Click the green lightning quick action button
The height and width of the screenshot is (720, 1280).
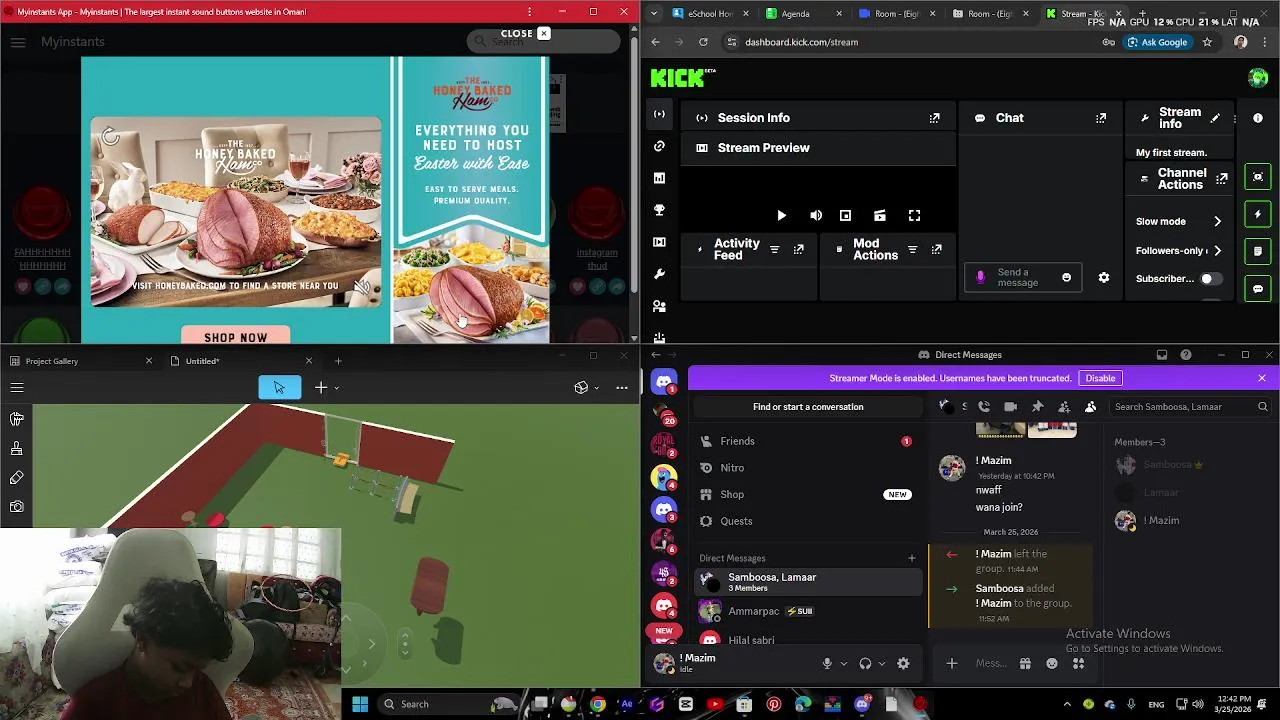[1258, 214]
